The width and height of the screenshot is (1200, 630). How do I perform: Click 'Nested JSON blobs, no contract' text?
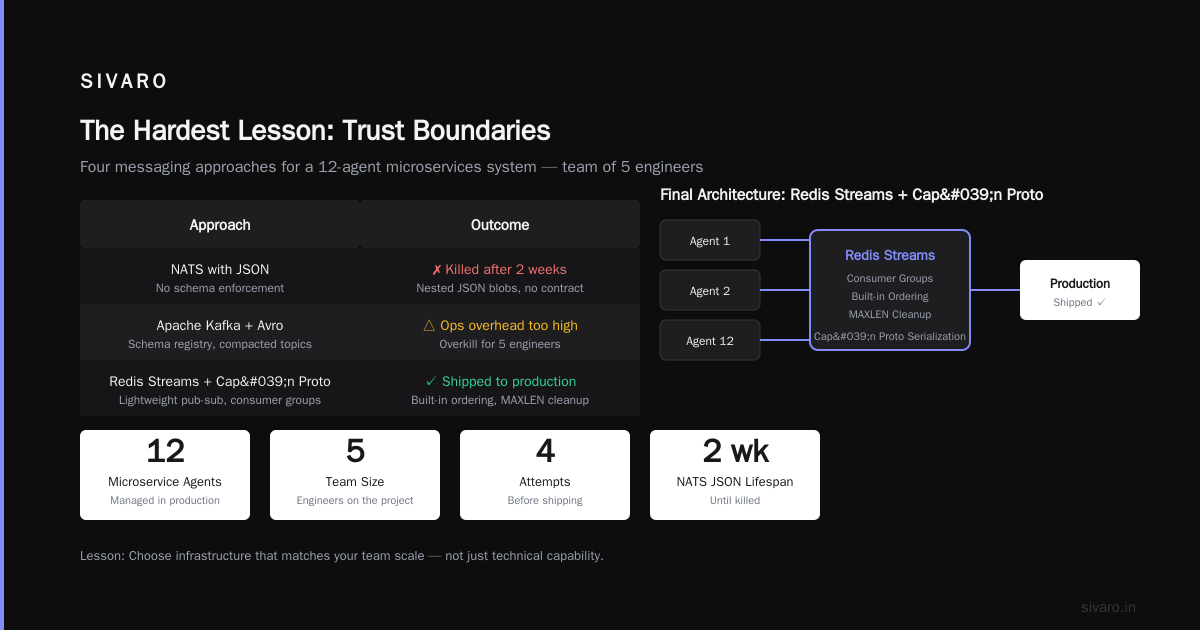[500, 288]
